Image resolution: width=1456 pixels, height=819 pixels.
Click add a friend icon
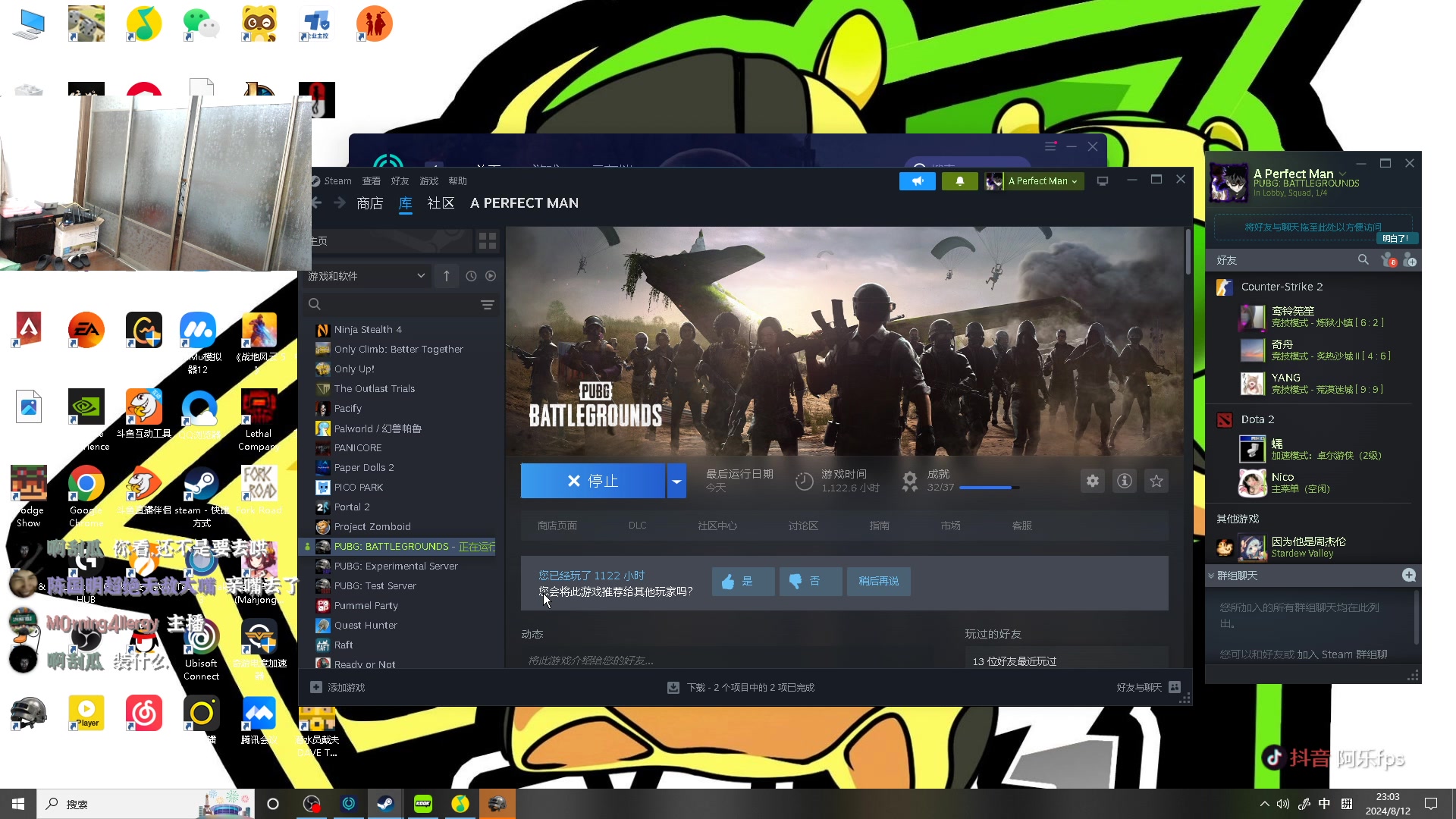pyautogui.click(x=1410, y=260)
